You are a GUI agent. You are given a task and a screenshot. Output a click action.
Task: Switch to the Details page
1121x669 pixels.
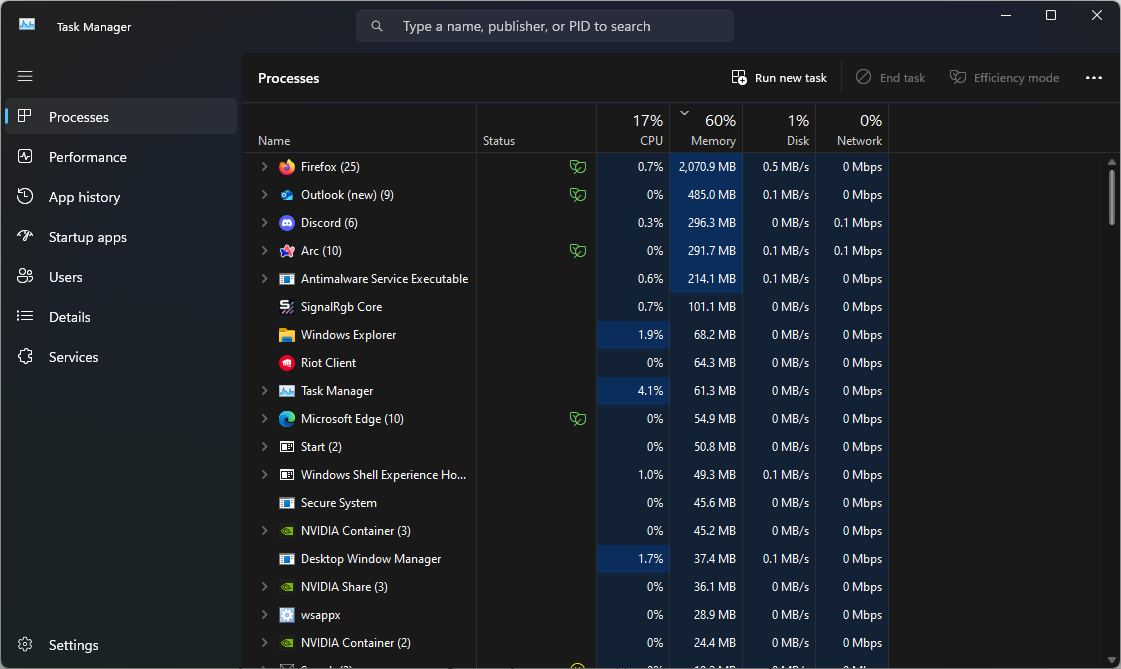pos(121,317)
